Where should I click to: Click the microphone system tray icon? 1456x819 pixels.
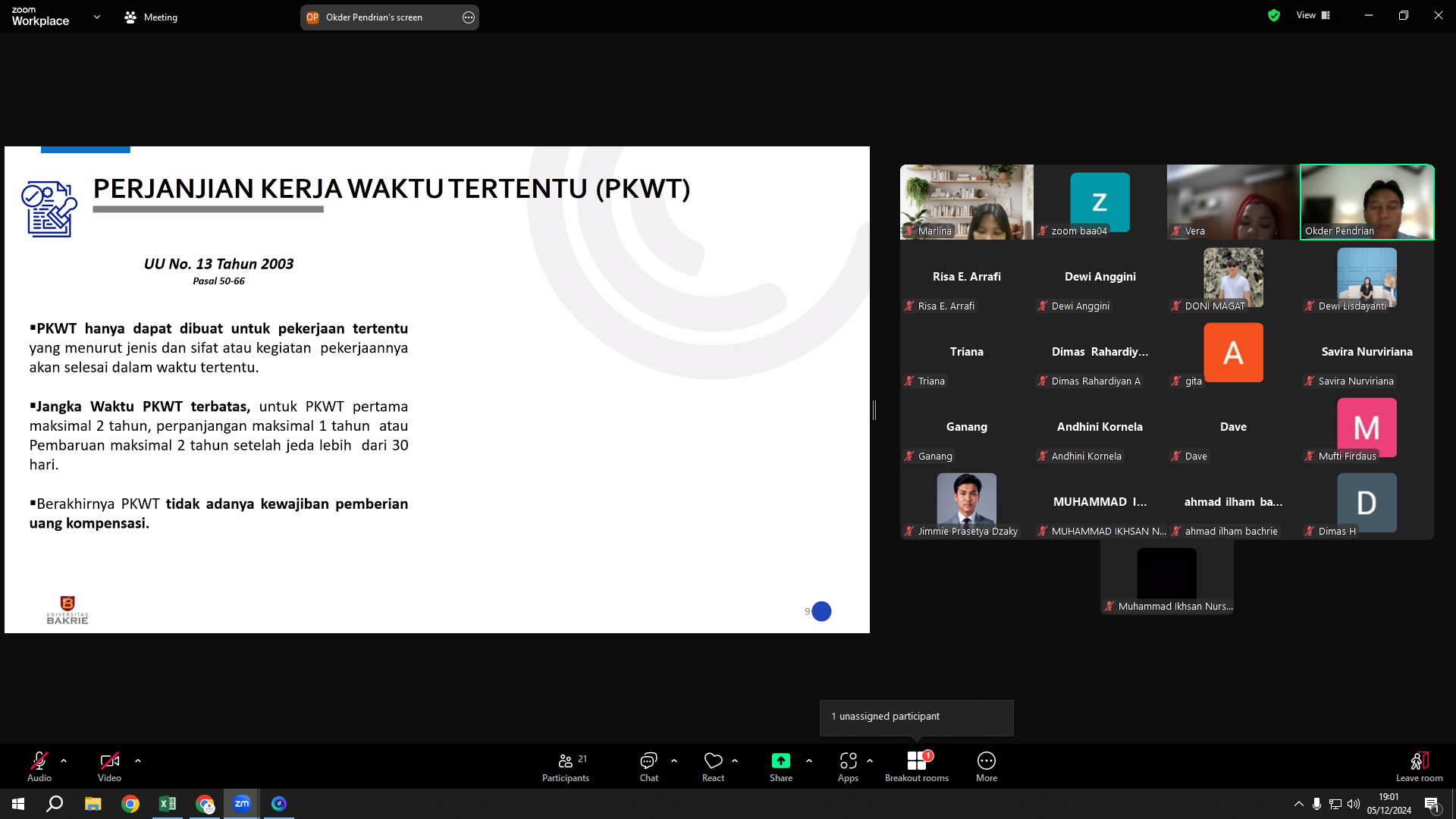(x=1317, y=804)
